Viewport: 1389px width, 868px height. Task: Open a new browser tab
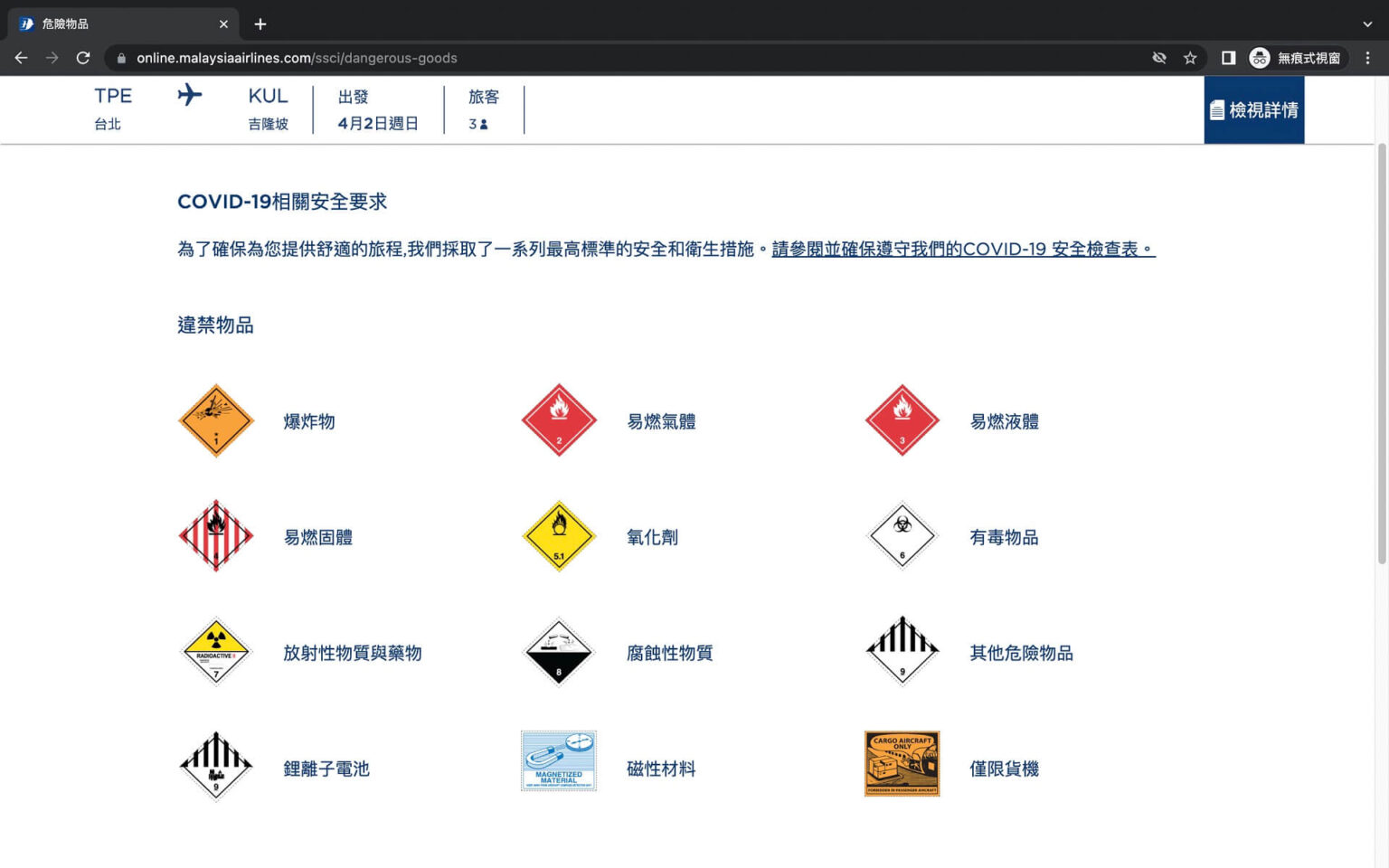click(x=260, y=24)
